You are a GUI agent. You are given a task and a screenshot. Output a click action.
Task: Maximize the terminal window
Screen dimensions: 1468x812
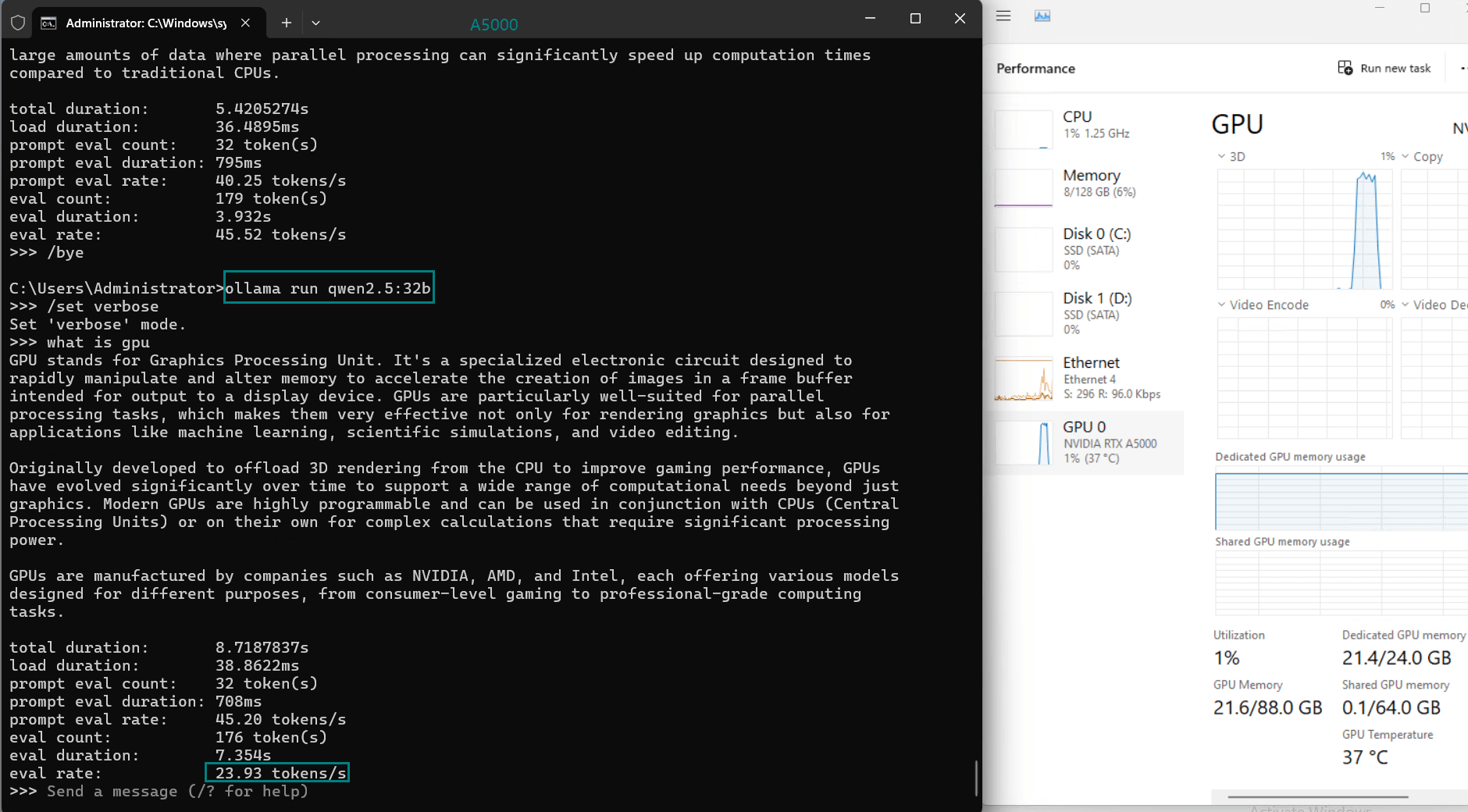[915, 18]
